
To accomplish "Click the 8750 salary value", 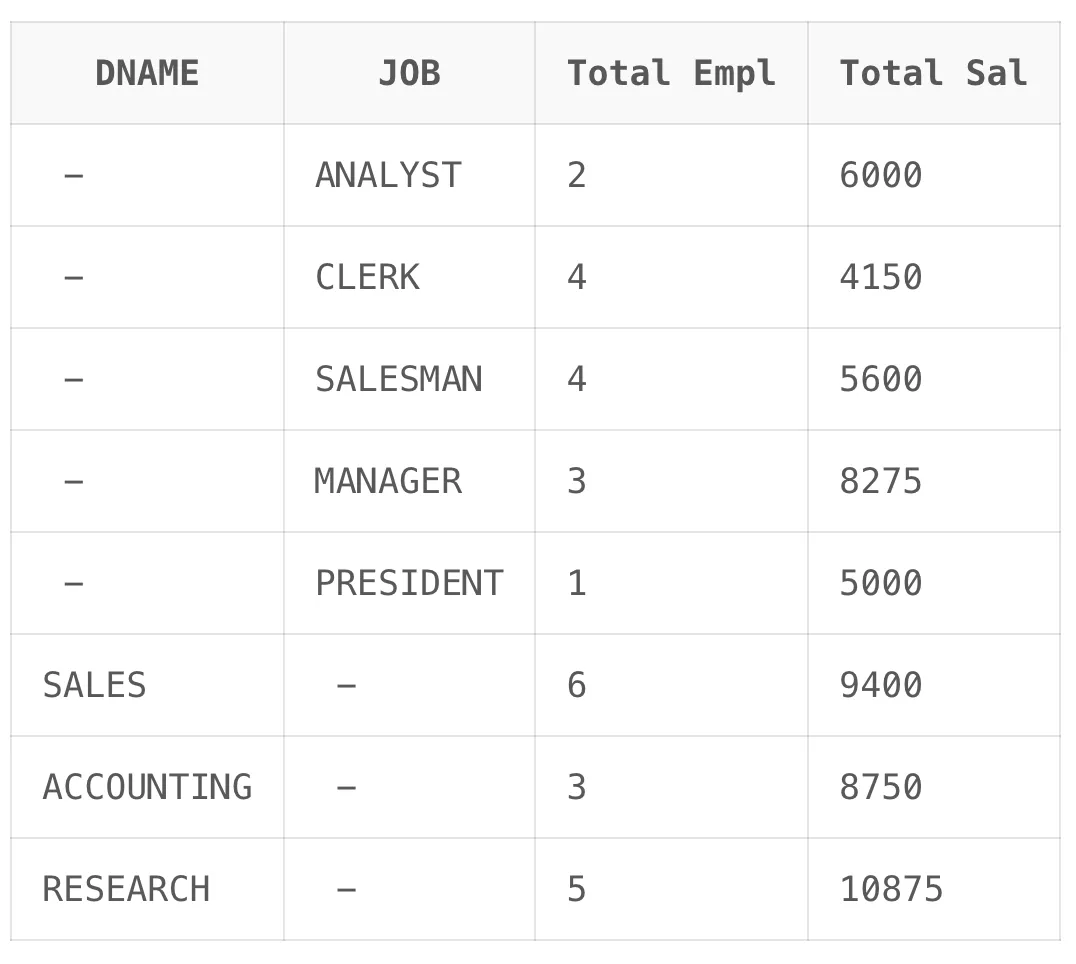I will point(881,788).
